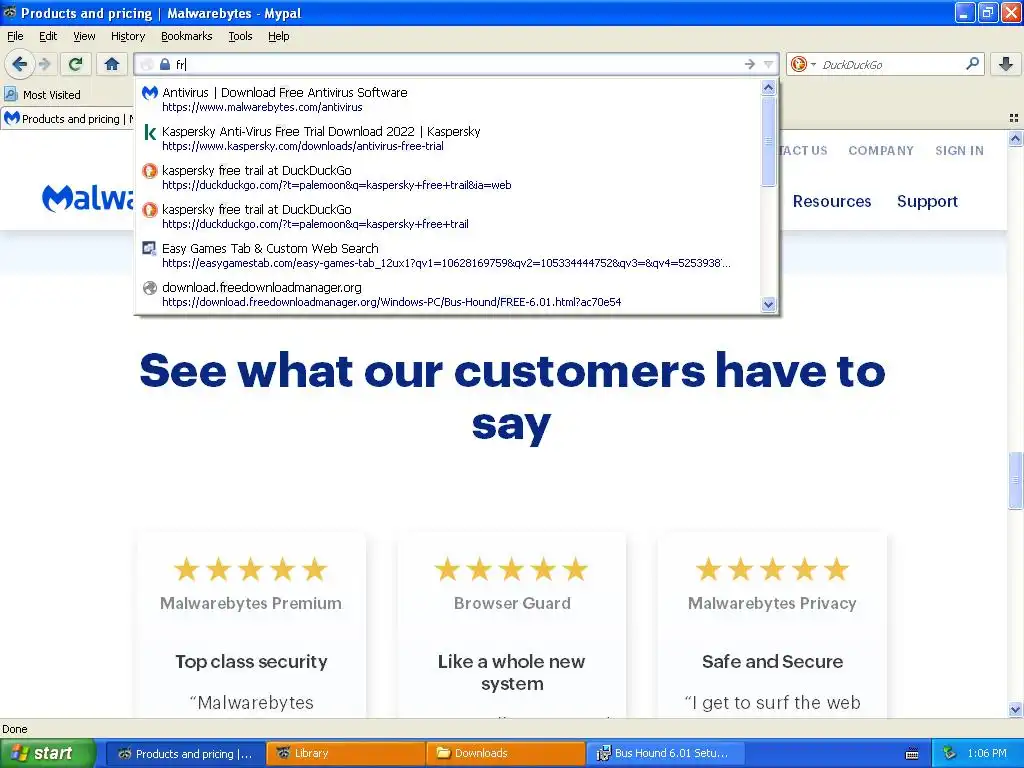The width and height of the screenshot is (1024, 768).
Task: Click suggestion list scroll down arrow
Action: (769, 304)
